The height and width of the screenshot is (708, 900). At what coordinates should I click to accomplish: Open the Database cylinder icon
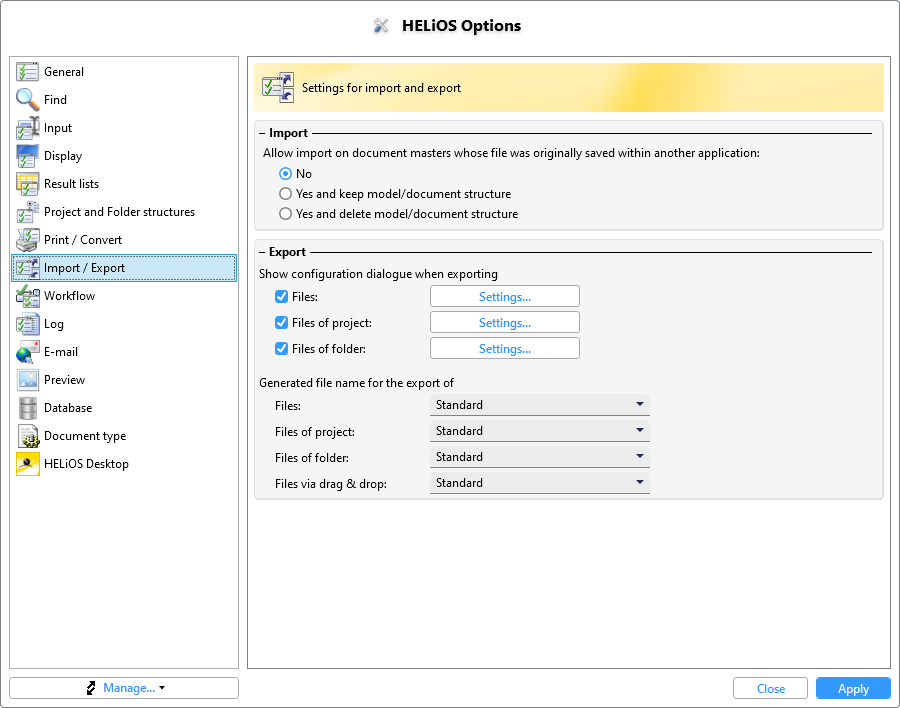pos(27,408)
